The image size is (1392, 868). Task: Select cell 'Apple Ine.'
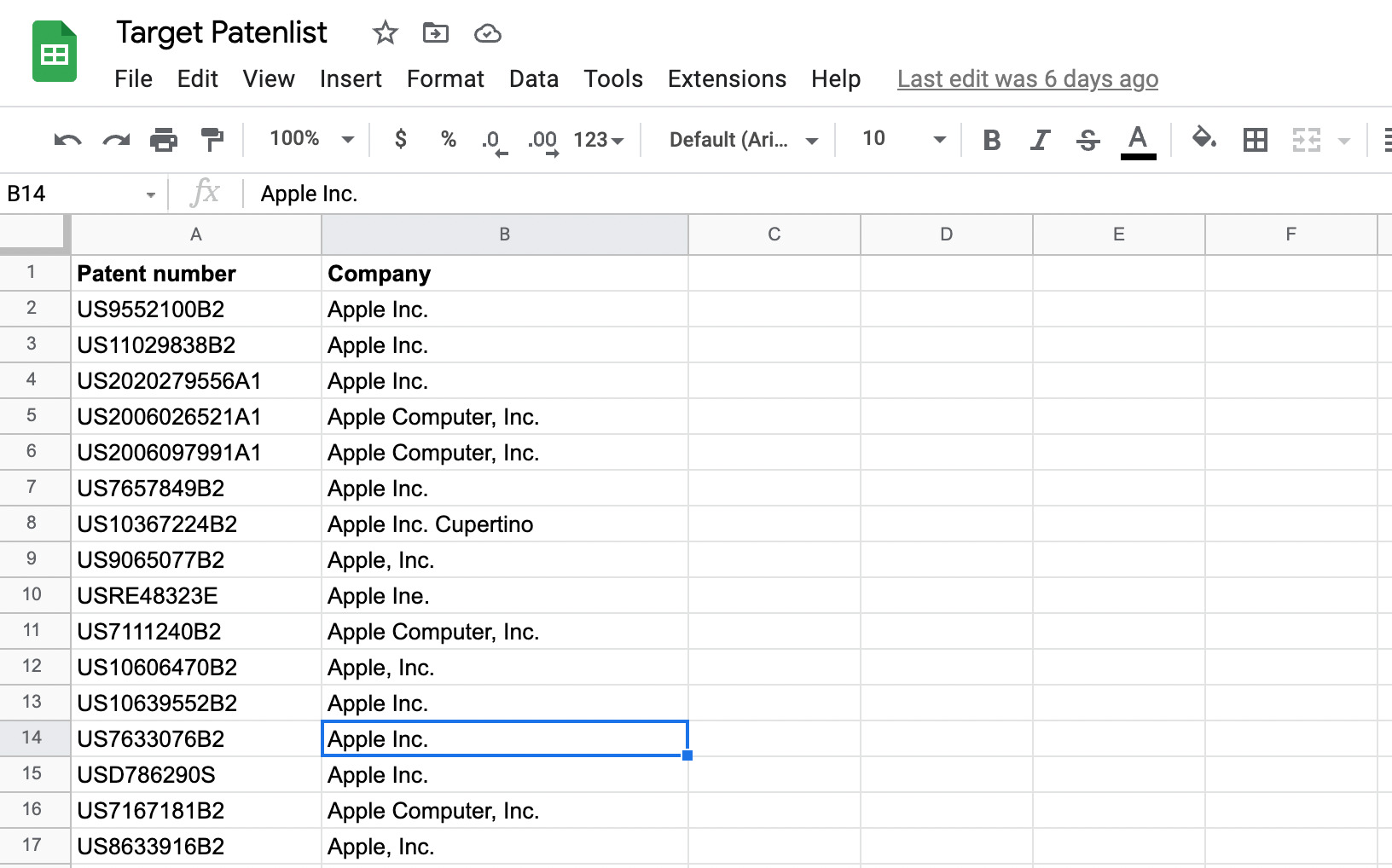click(505, 596)
